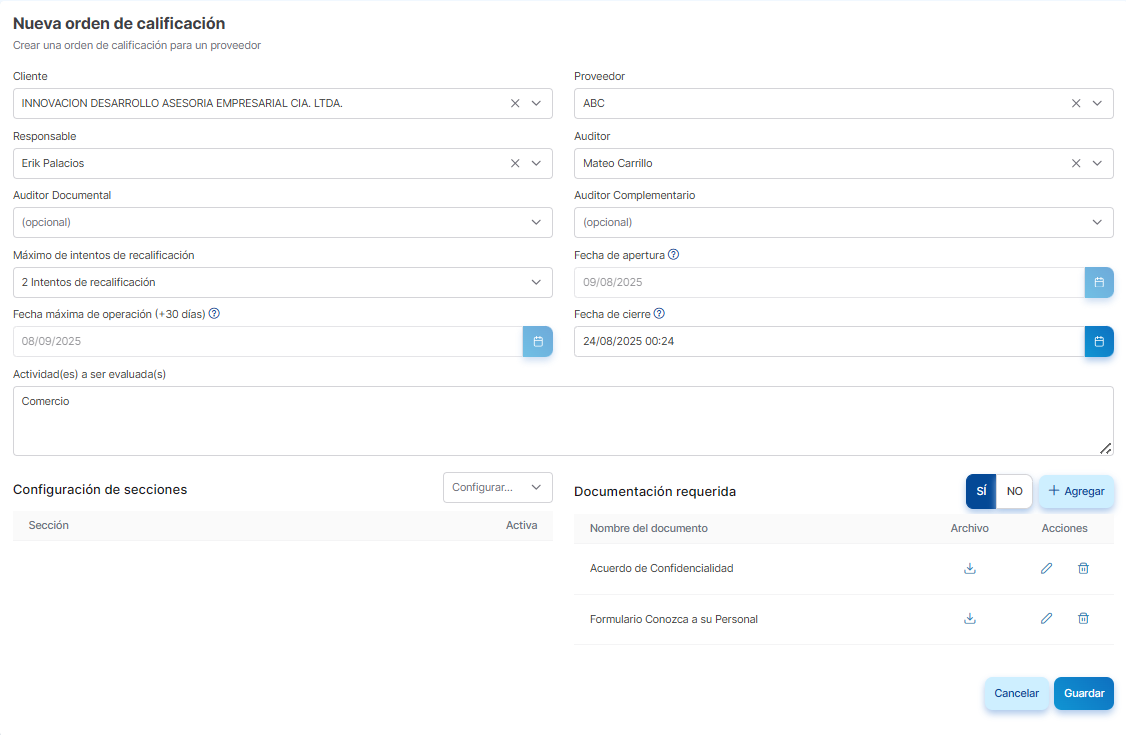Download the Acuerdo de Confidencialidad file

[x=969, y=568]
